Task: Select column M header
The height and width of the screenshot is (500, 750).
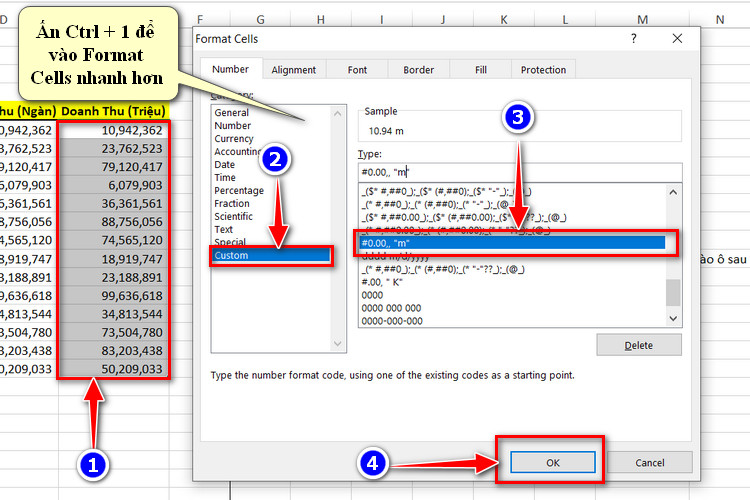Action: (x=642, y=20)
